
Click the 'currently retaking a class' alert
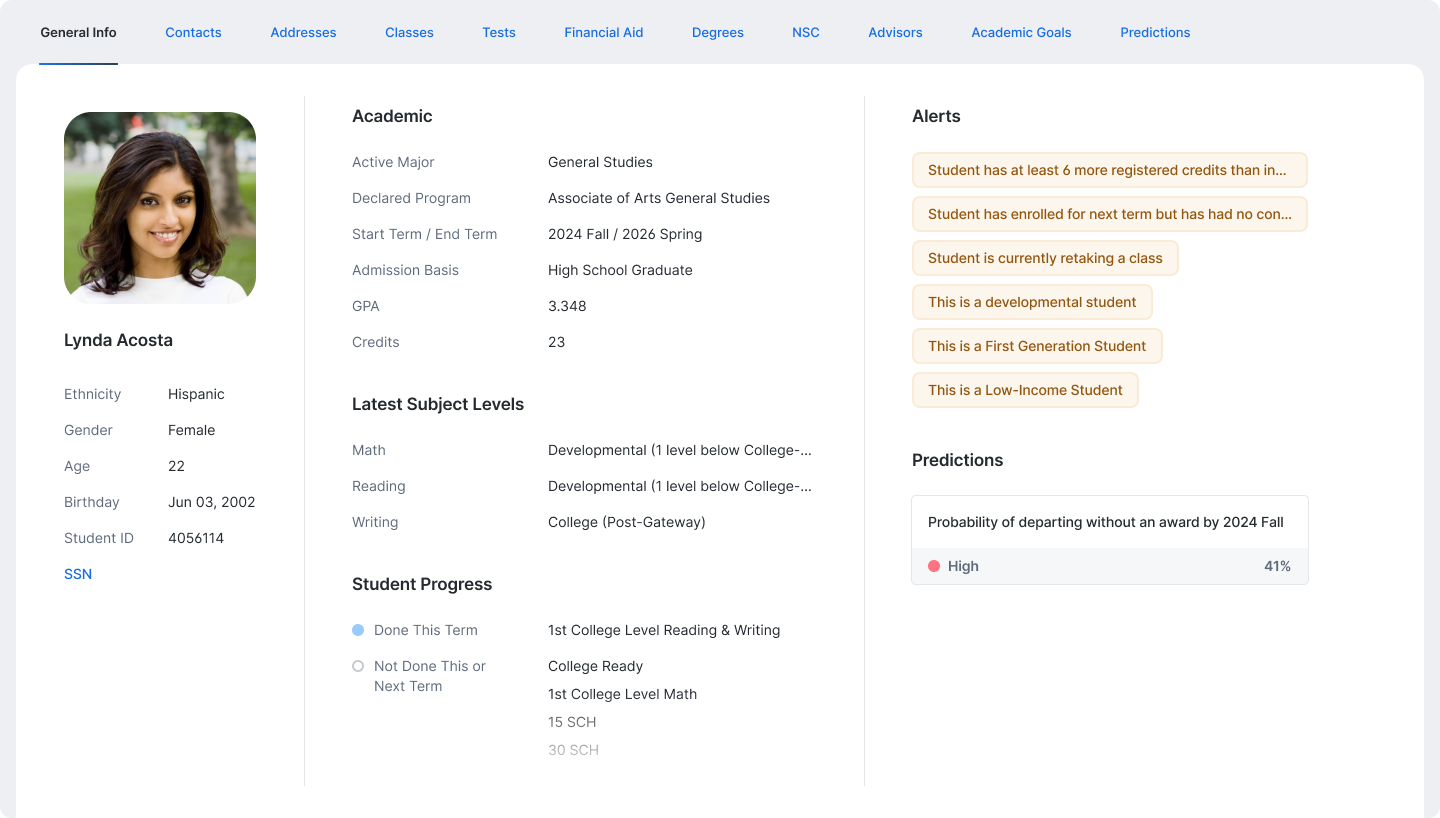tap(1045, 258)
